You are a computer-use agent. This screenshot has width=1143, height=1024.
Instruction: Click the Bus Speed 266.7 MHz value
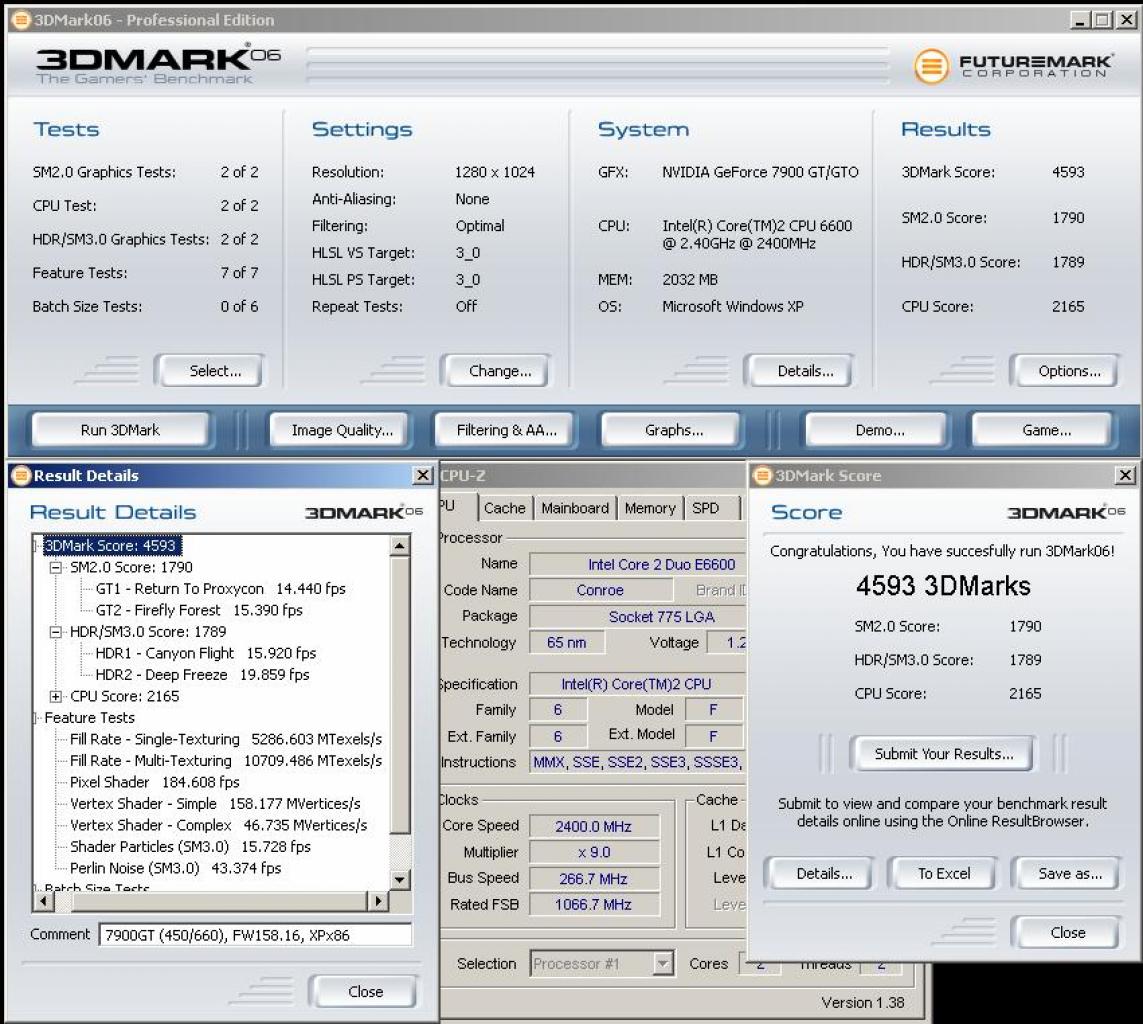[594, 878]
